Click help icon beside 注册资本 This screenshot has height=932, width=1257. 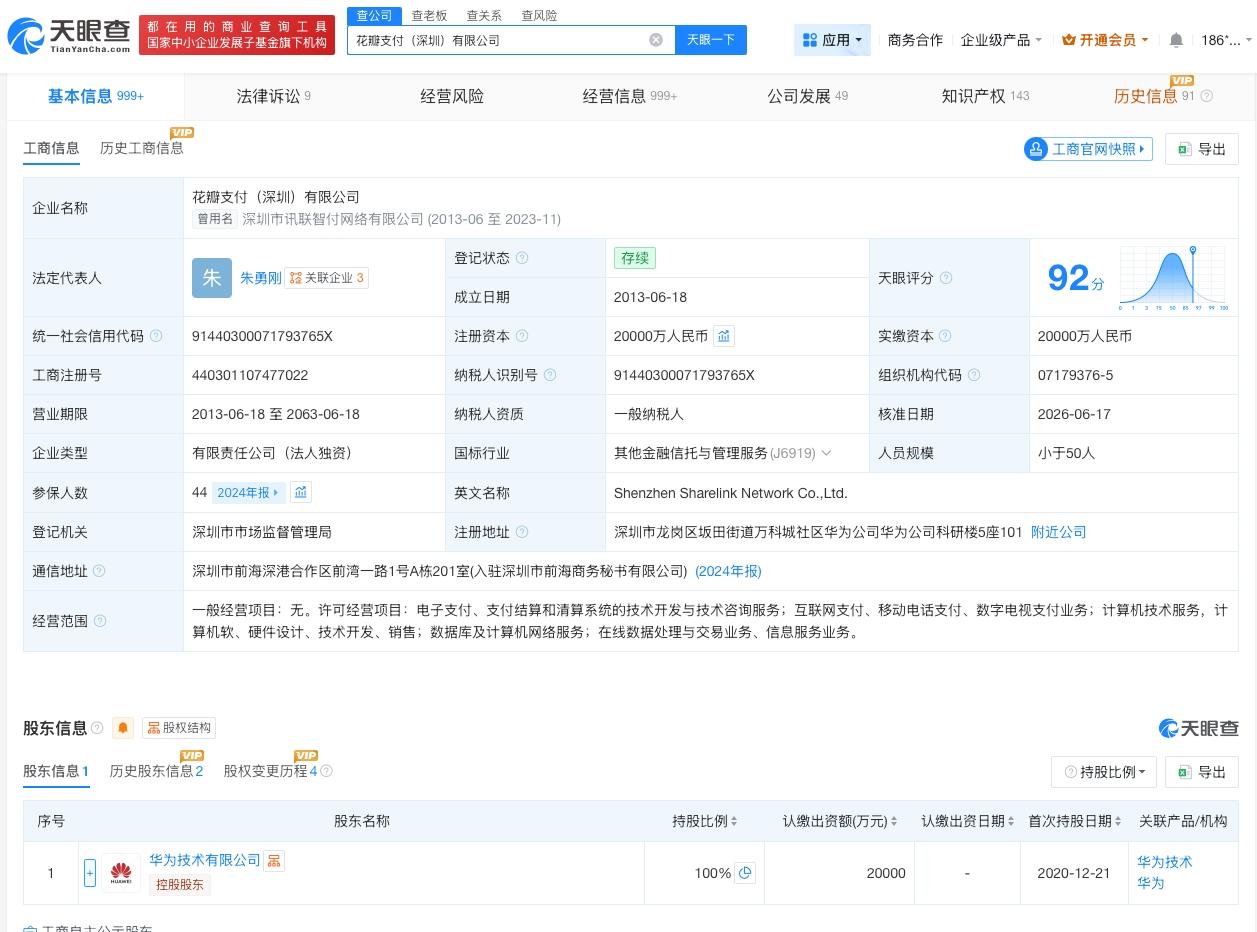pos(521,336)
